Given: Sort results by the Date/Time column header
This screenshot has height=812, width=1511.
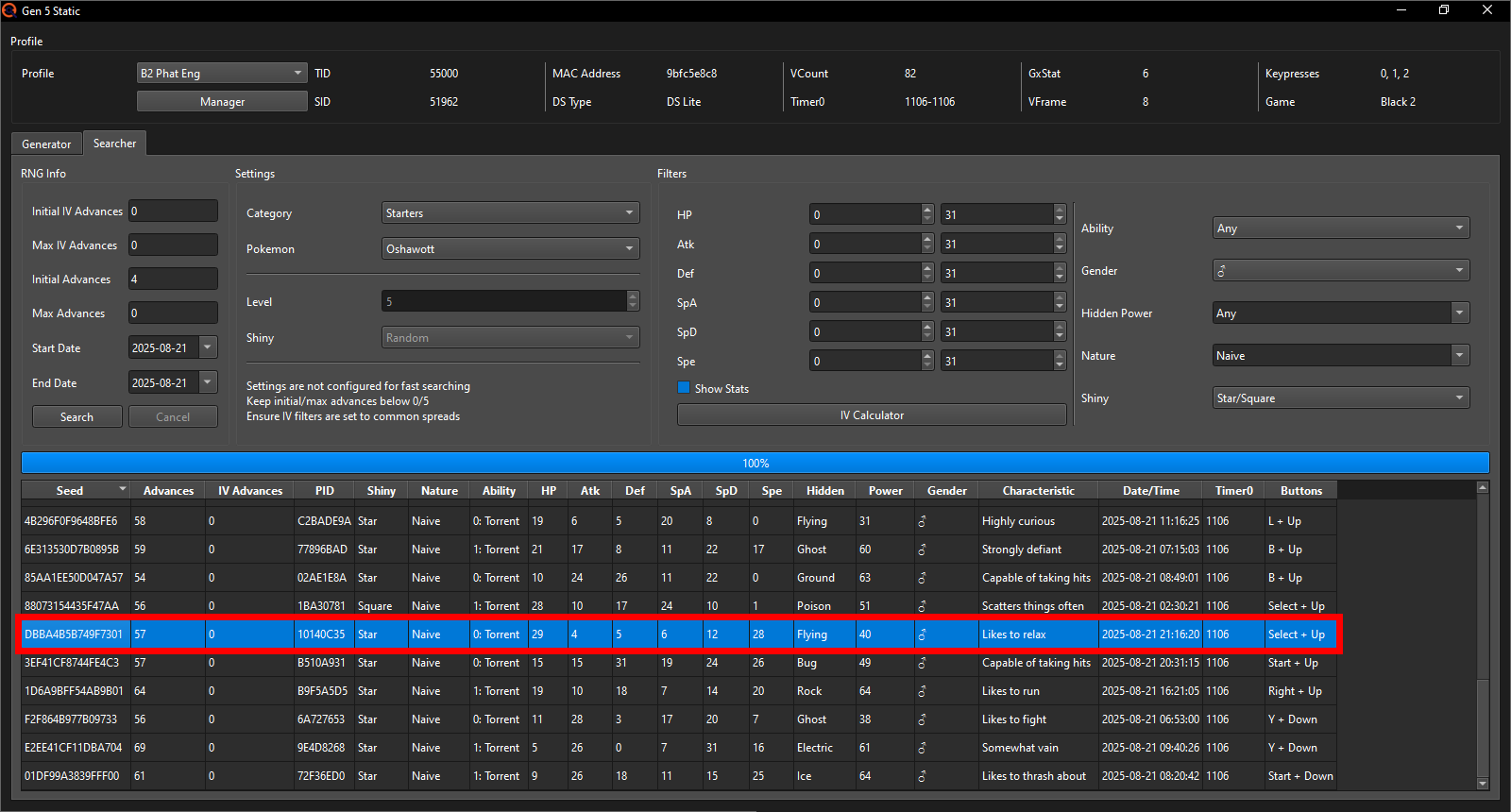Looking at the screenshot, I should click(x=1150, y=491).
